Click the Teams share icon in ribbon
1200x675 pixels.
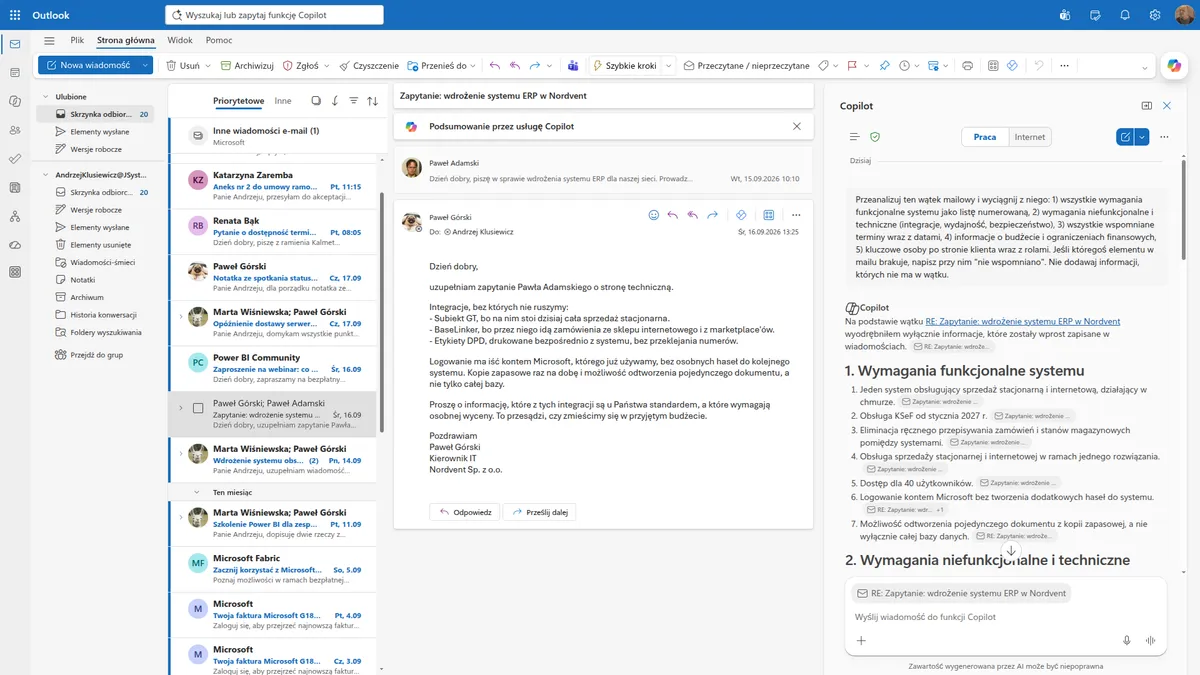coord(573,65)
